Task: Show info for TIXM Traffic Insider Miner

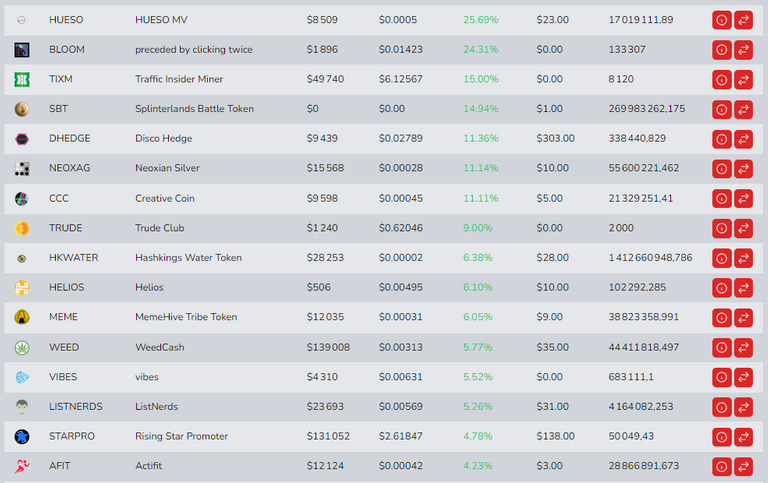Action: [721, 79]
